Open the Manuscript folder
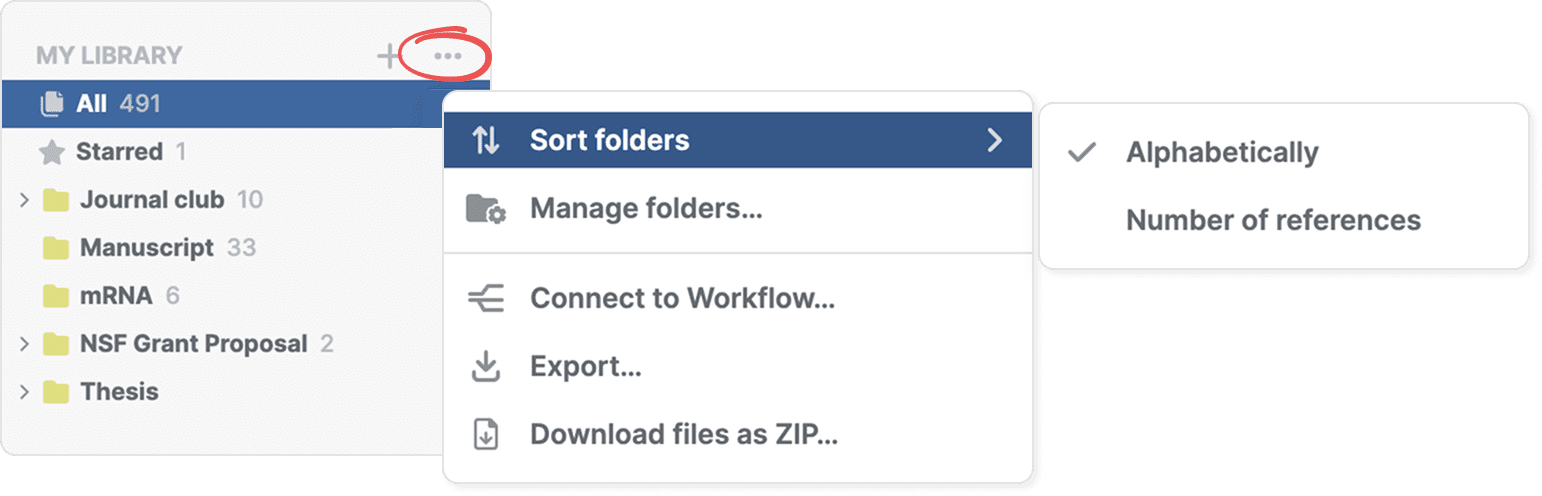1542x496 pixels. coord(146,248)
